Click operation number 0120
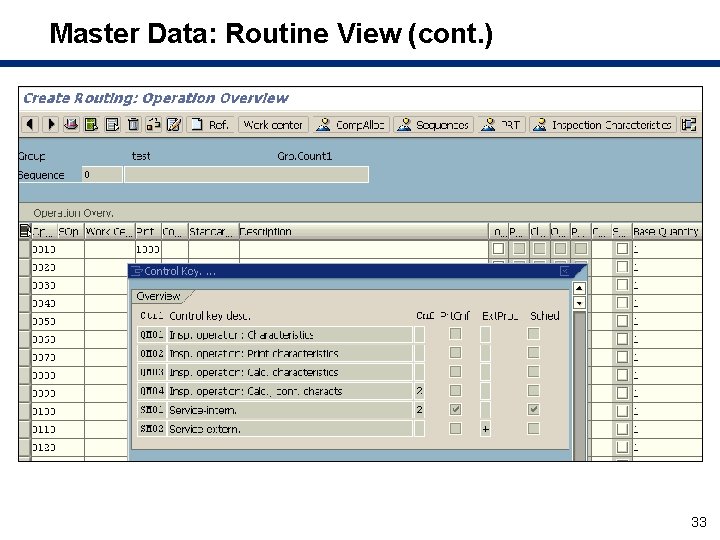The image size is (720, 540). coord(44,447)
